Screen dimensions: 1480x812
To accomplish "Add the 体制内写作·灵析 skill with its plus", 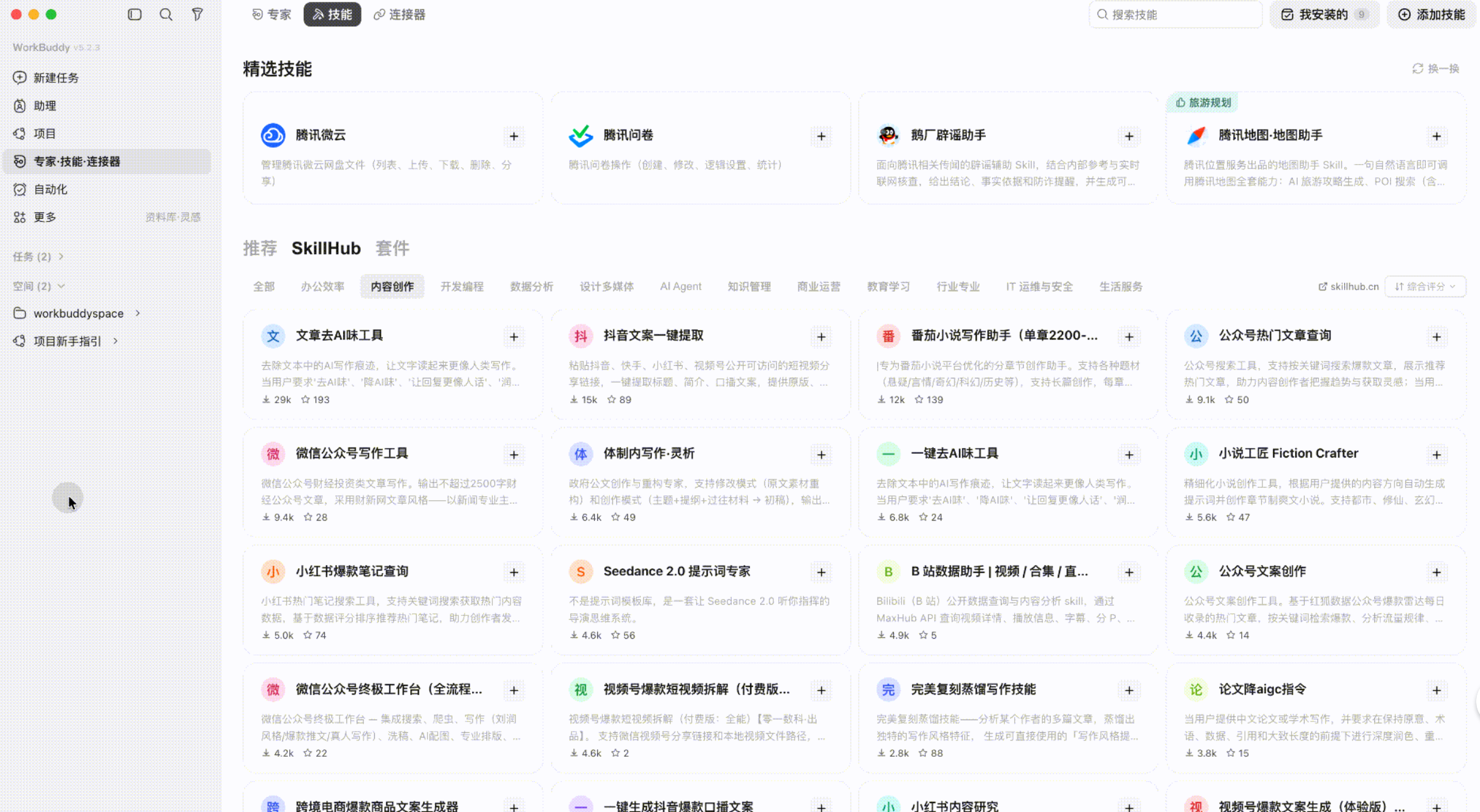I will tap(821, 454).
